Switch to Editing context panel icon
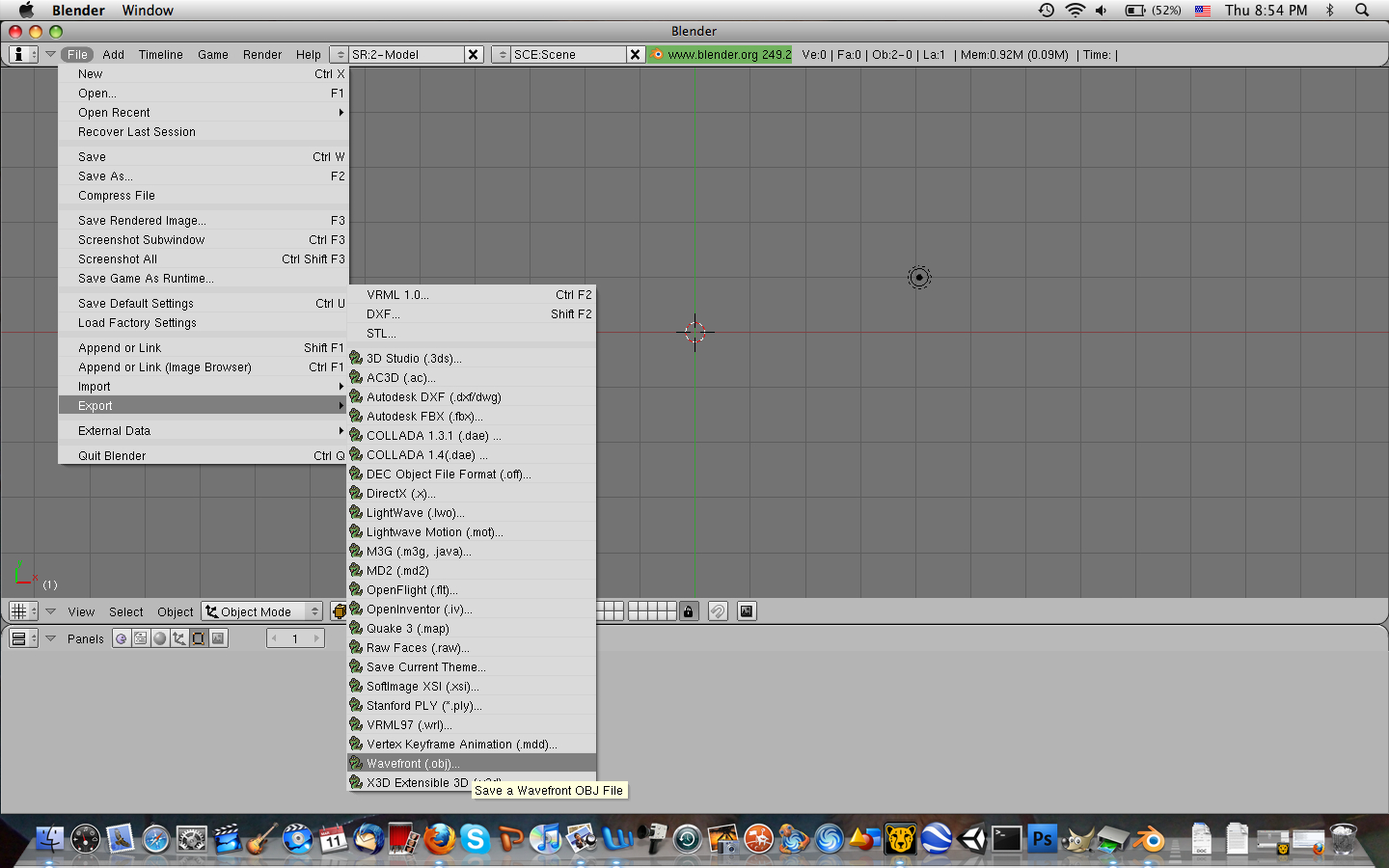This screenshot has height=868, width=1389. (199, 638)
